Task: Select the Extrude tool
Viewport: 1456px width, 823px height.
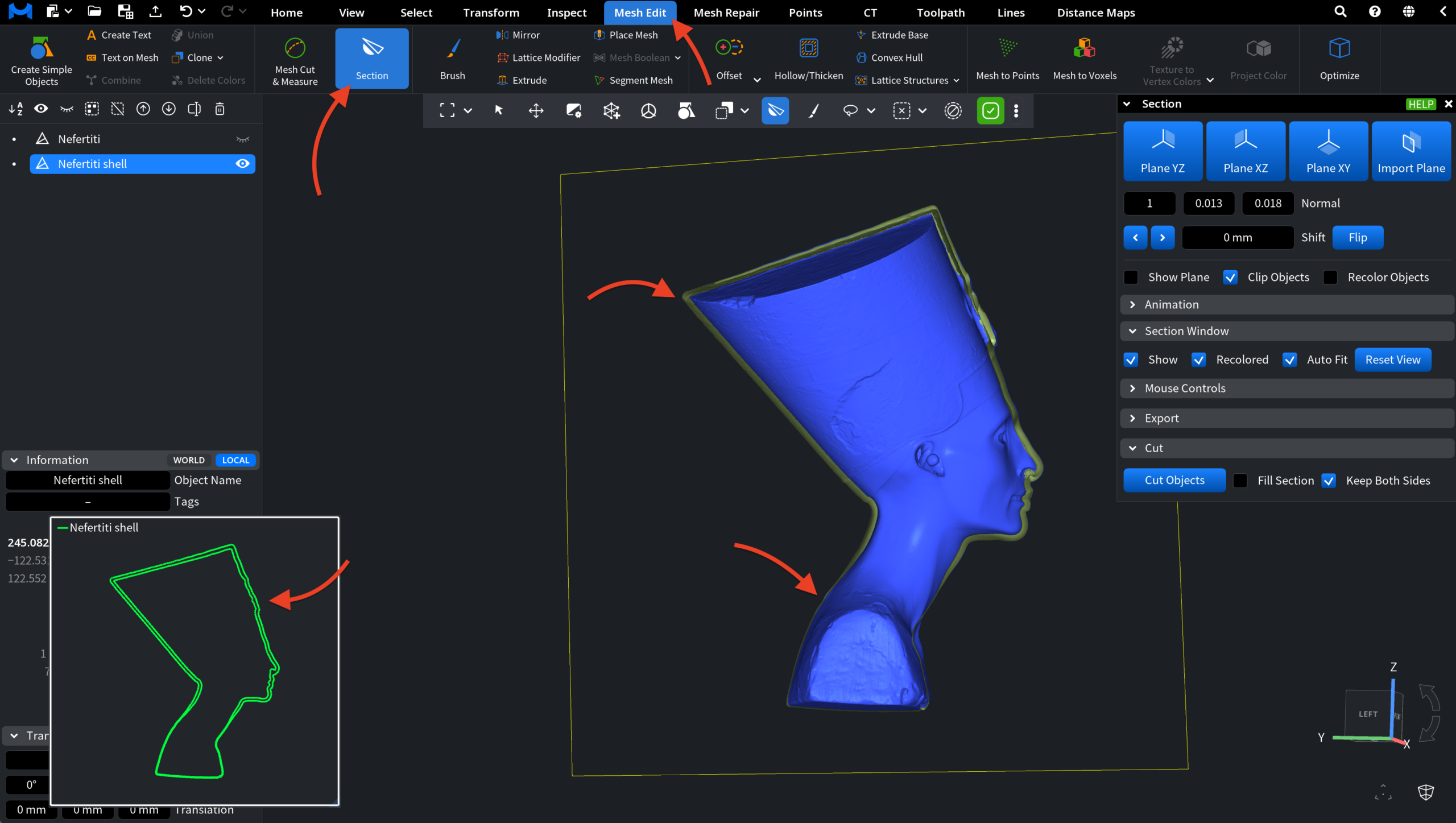Action: (522, 80)
